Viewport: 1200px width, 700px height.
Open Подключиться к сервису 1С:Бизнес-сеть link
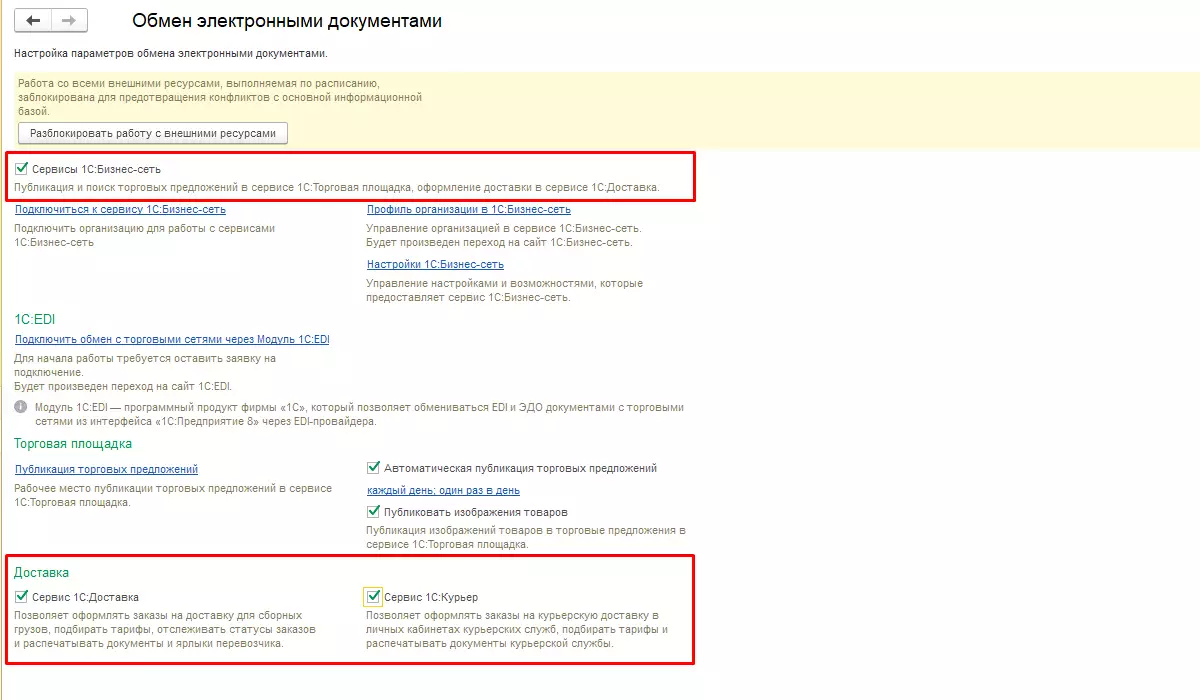(x=120, y=209)
